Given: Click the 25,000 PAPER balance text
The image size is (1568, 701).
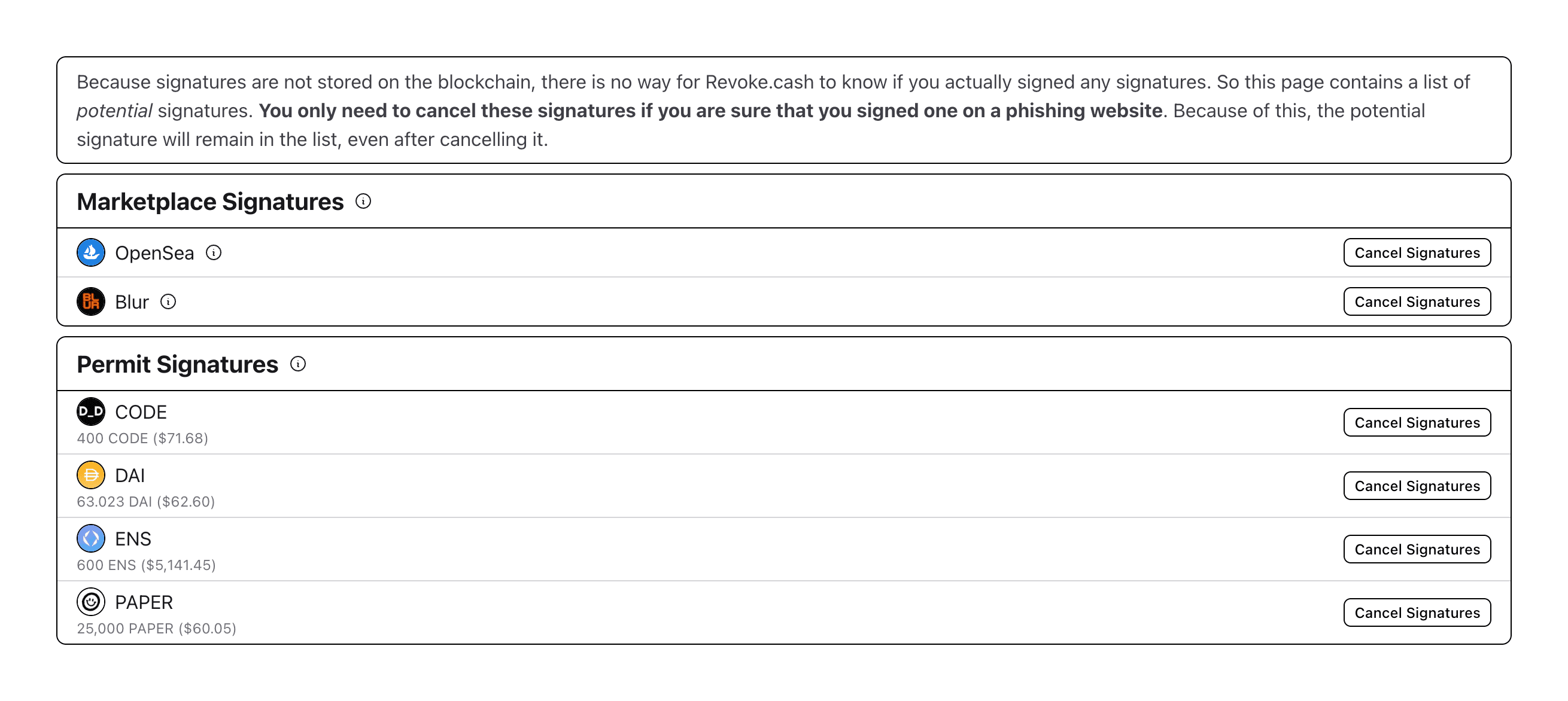Looking at the screenshot, I should [157, 629].
